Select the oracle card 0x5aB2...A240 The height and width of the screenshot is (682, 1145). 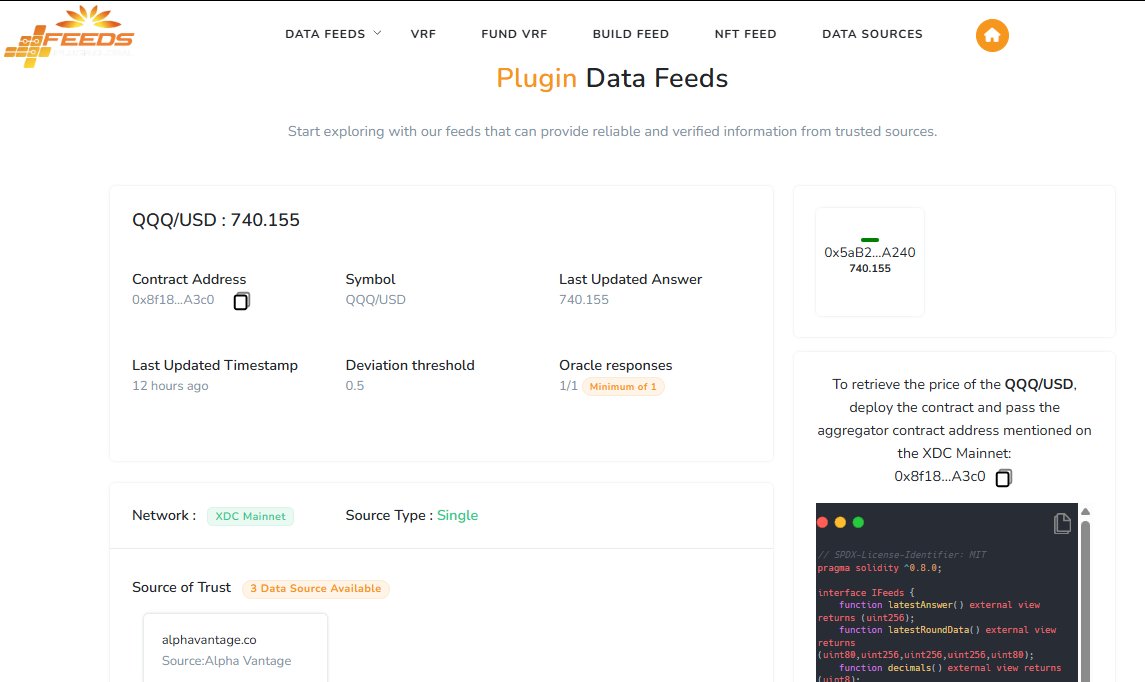pos(870,261)
